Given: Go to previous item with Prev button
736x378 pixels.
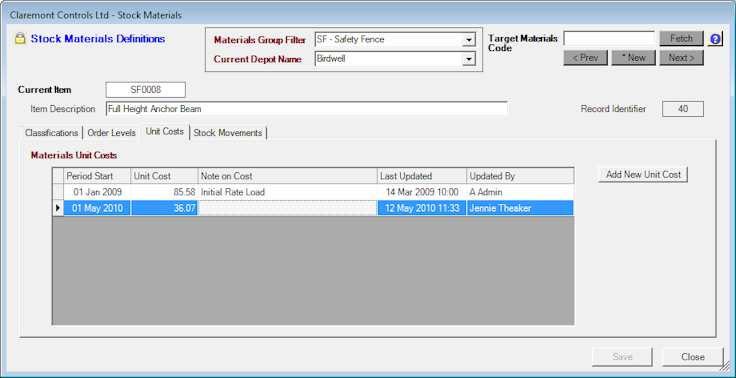Looking at the screenshot, I should click(x=585, y=58).
